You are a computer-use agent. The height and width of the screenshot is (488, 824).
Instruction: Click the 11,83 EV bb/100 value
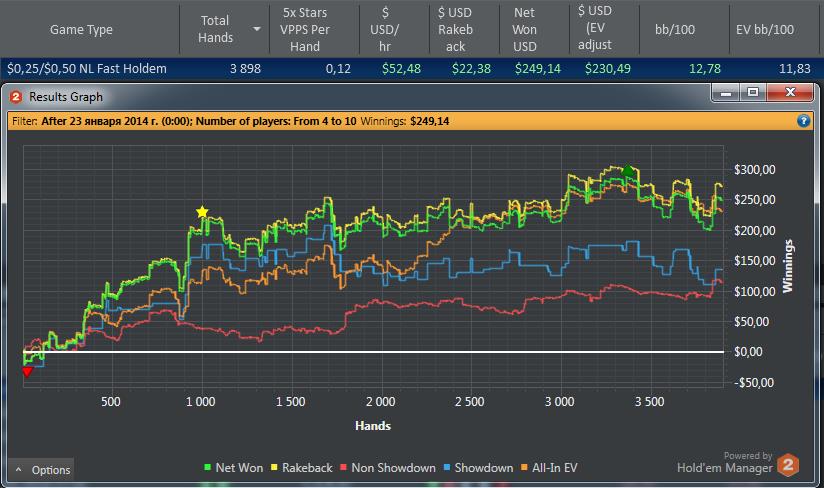pos(795,69)
